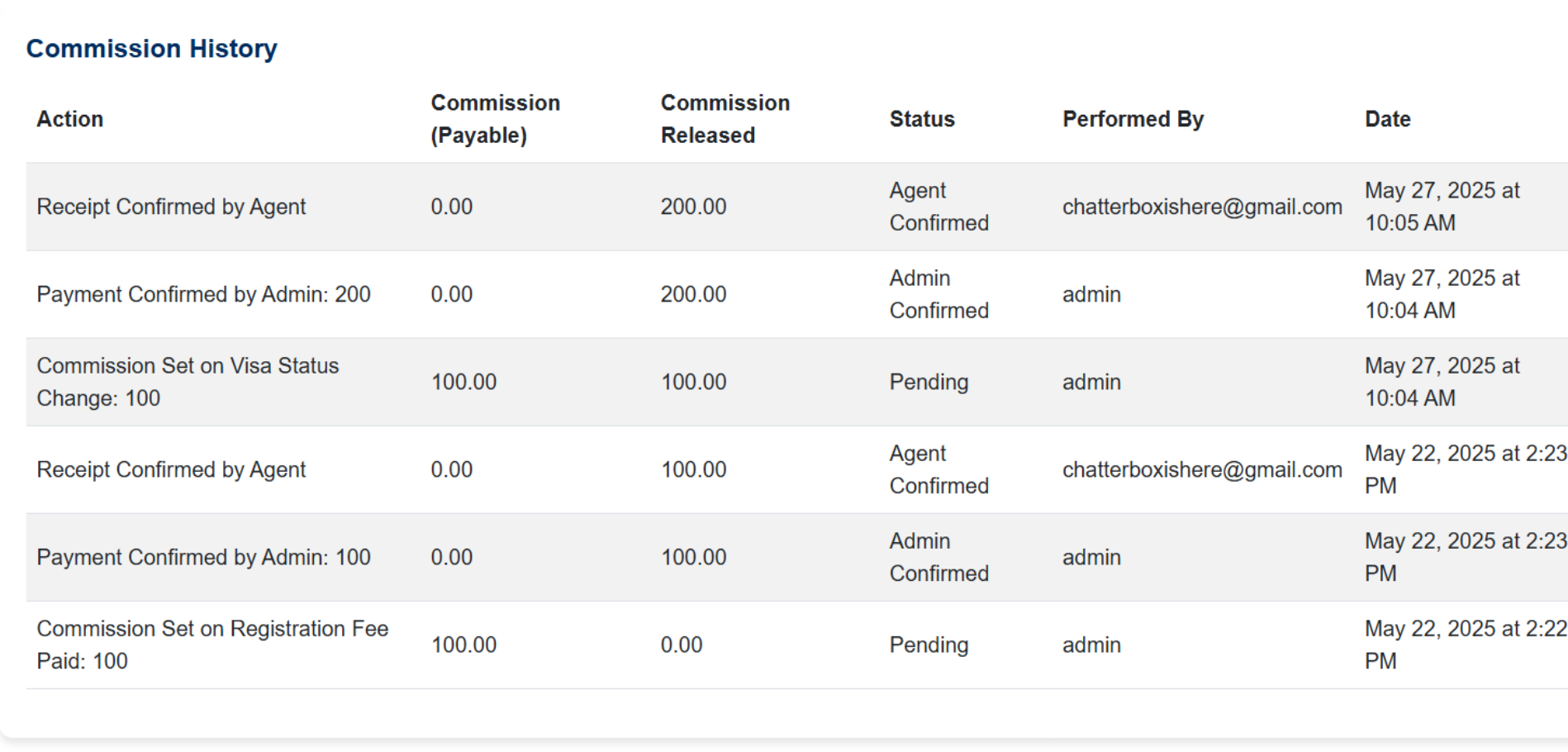Click the Date column header
This screenshot has width=1568, height=752.
tap(1387, 119)
